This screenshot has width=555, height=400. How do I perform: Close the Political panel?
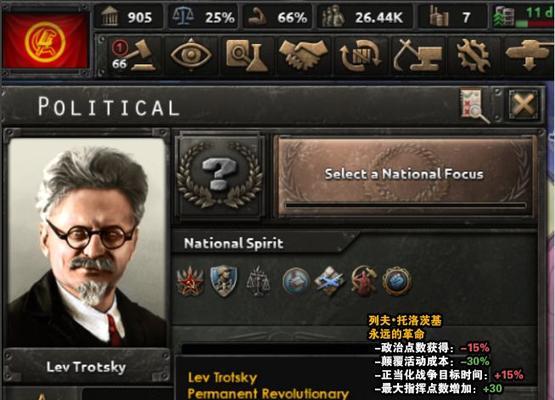pos(523,104)
